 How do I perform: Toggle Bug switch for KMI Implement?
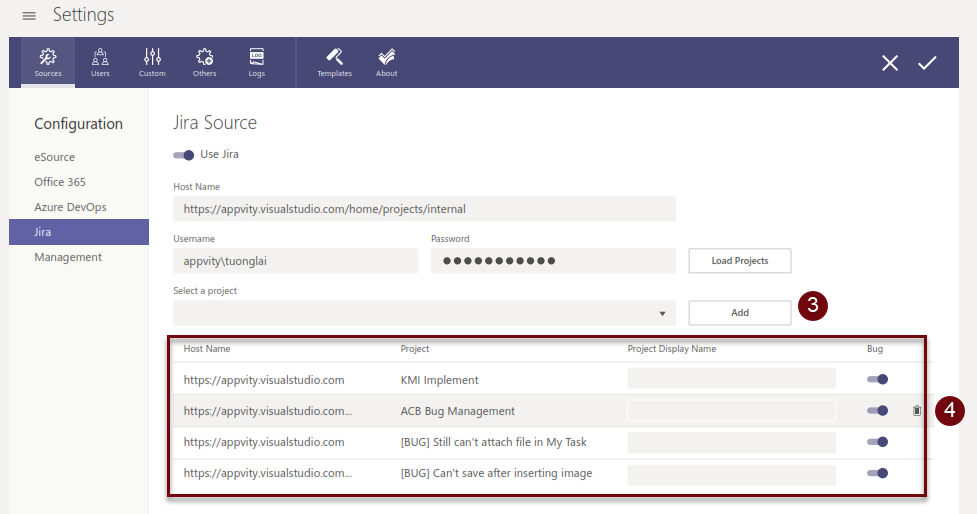click(877, 379)
